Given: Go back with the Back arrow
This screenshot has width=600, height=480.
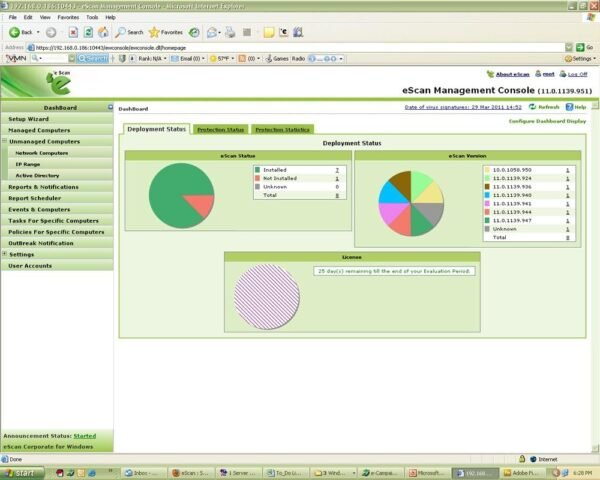Looking at the screenshot, I should [x=20, y=33].
